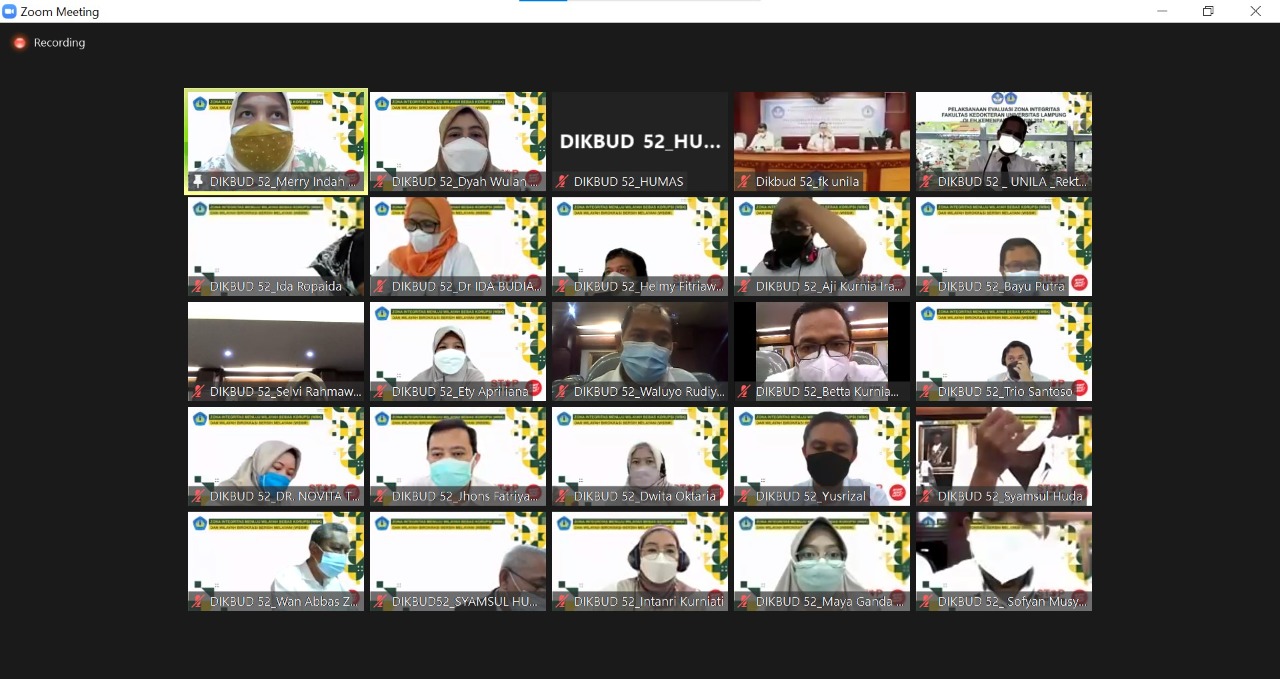Click the muted mic icon next to Yusrizal
Screen dimensions: 1280x679
(745, 497)
